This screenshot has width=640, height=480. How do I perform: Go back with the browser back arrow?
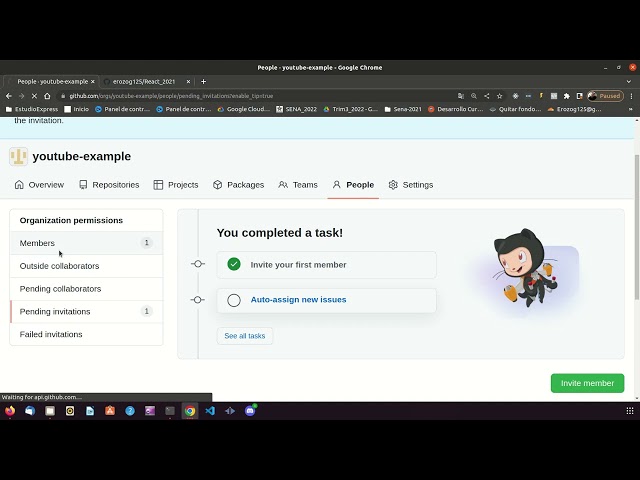9,96
